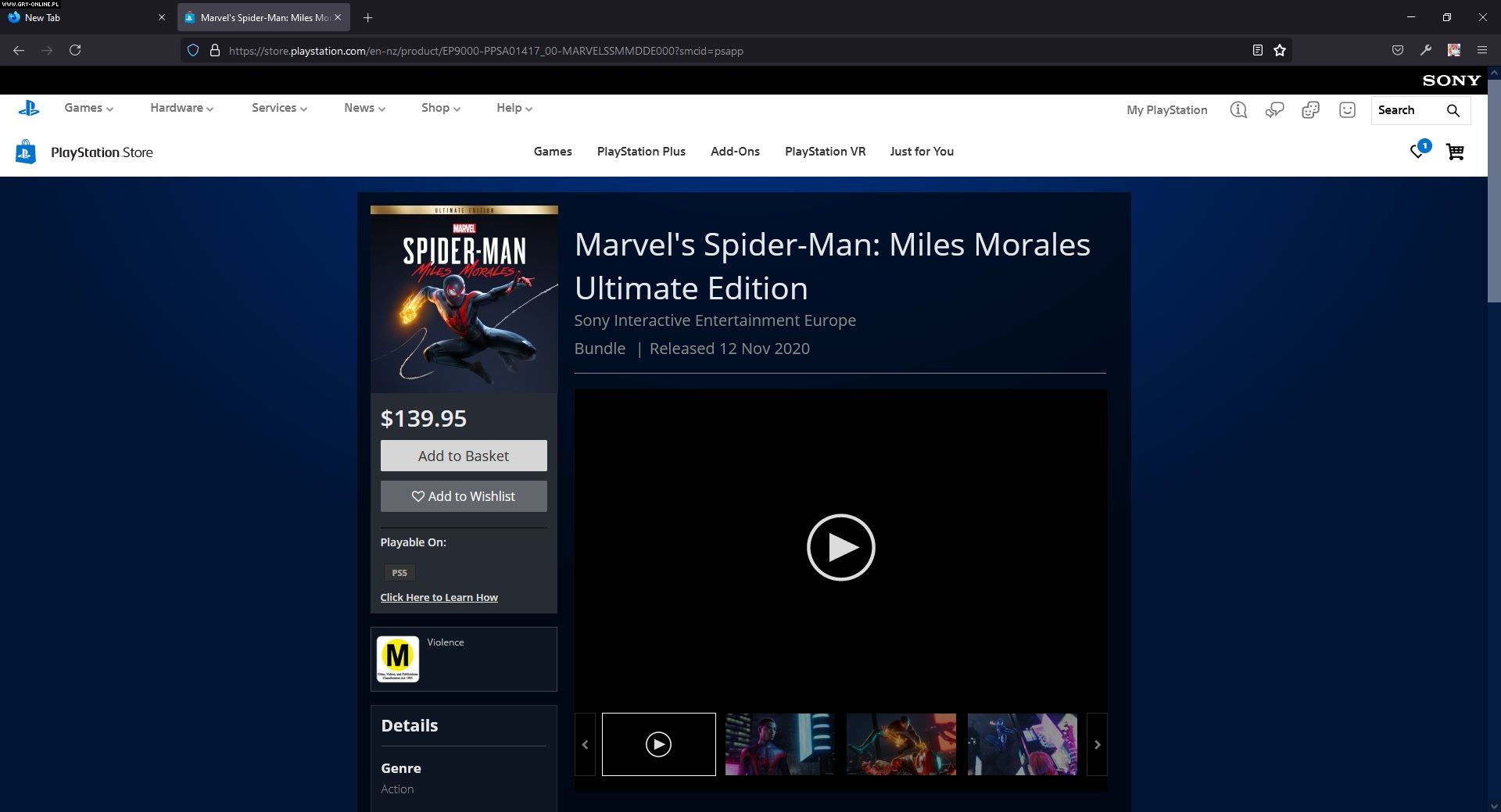Click Add to Basket button
Image resolution: width=1501 pixels, height=812 pixels.
[x=464, y=456]
